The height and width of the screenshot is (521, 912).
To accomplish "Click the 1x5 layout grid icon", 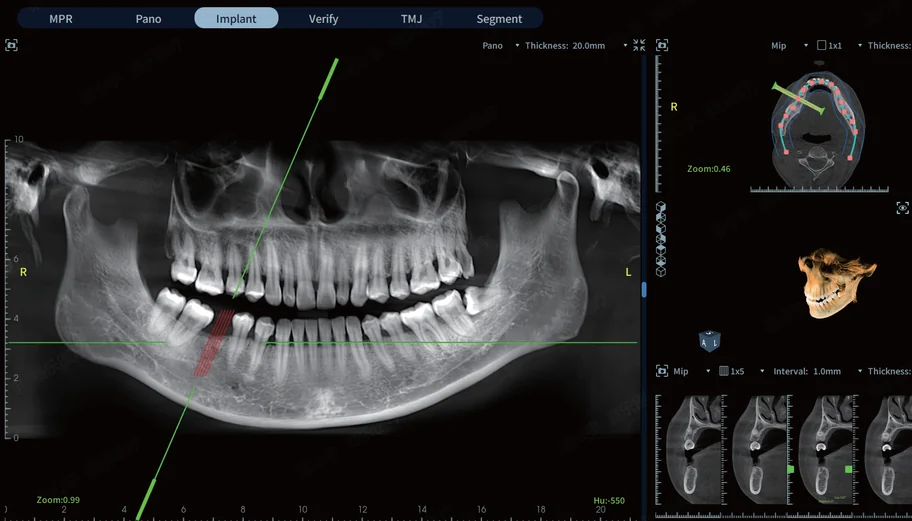I will [x=724, y=371].
